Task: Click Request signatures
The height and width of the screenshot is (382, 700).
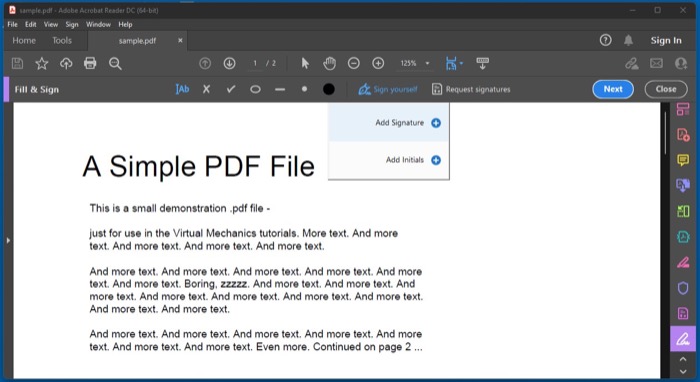Action: [x=471, y=89]
